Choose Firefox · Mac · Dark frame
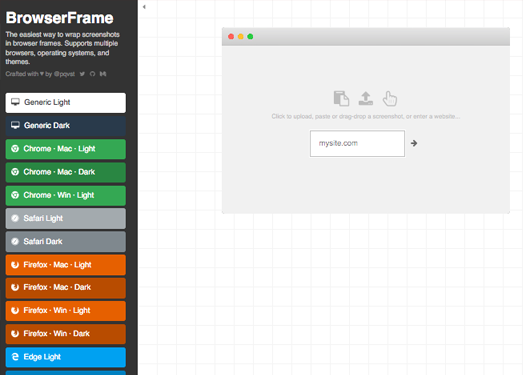This screenshot has width=523, height=375. point(66,288)
